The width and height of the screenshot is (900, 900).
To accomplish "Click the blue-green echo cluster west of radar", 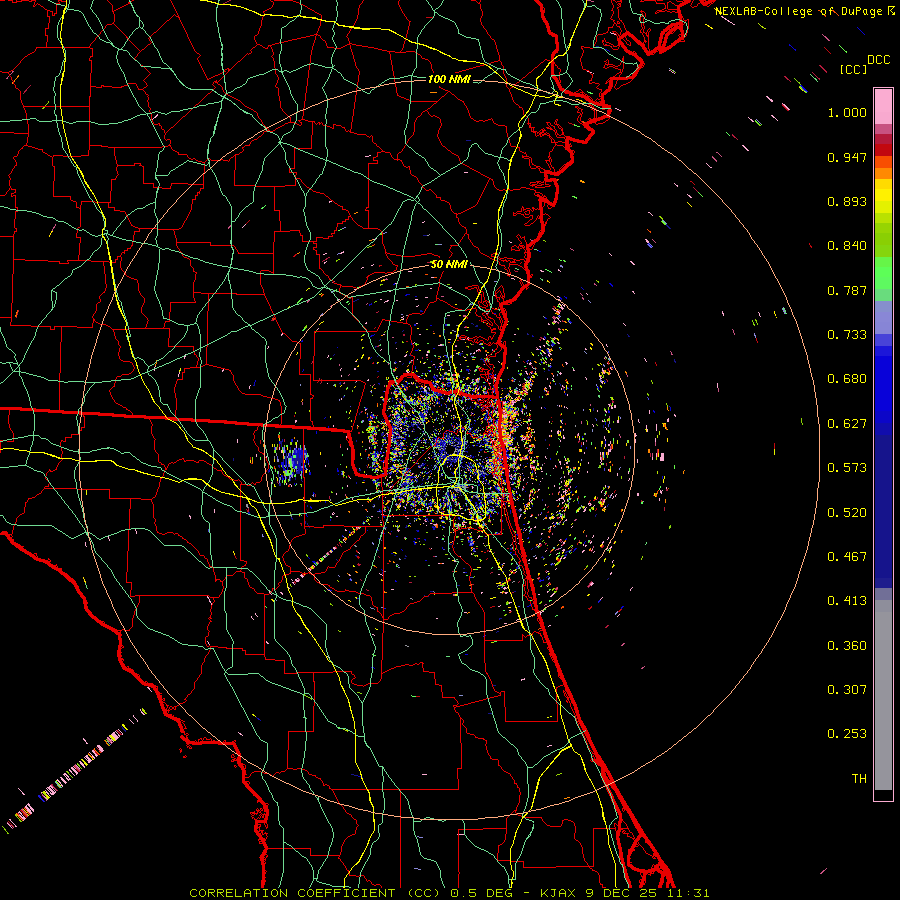I will (290, 461).
